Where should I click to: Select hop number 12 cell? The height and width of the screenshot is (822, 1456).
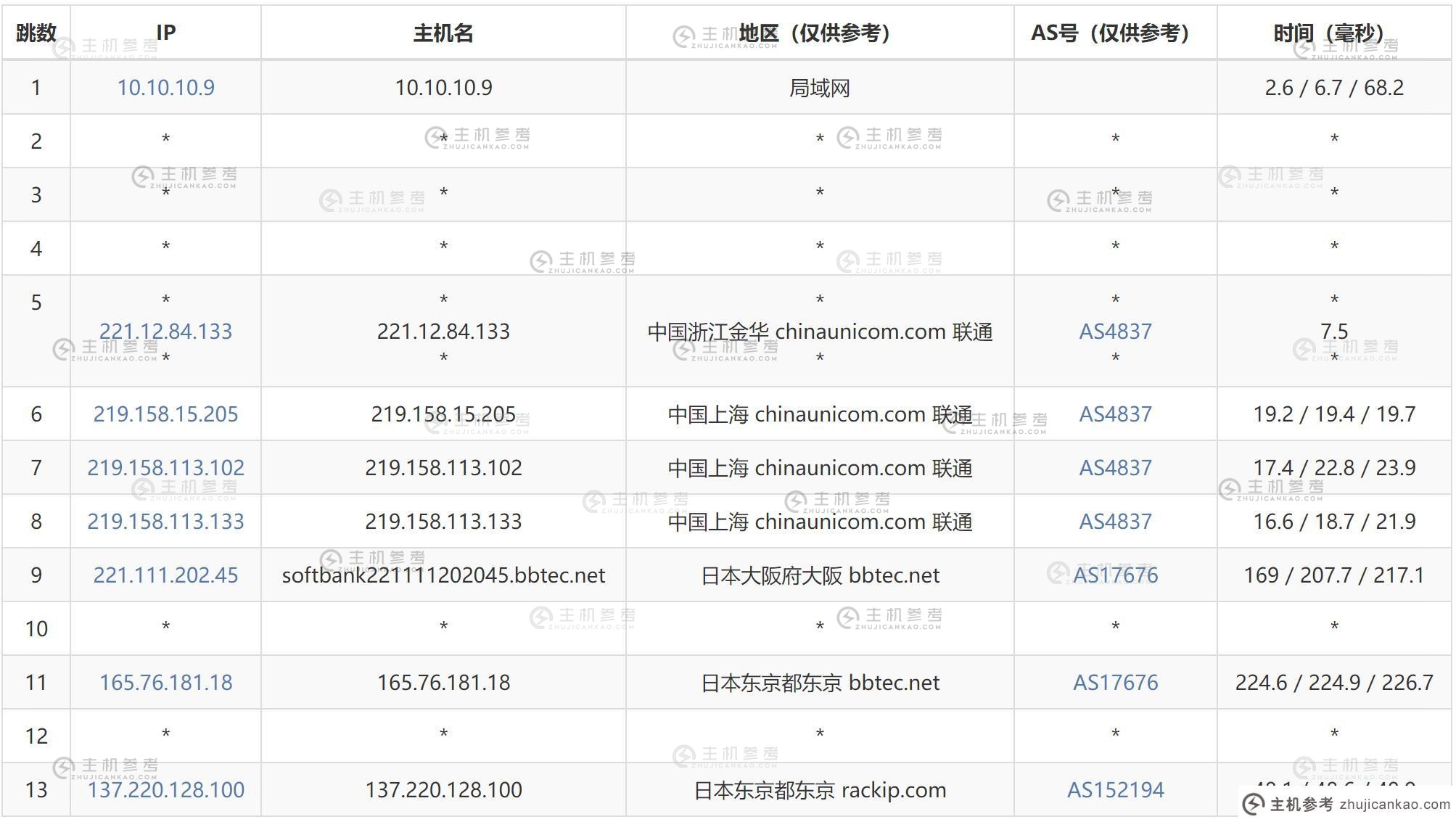tap(36, 736)
